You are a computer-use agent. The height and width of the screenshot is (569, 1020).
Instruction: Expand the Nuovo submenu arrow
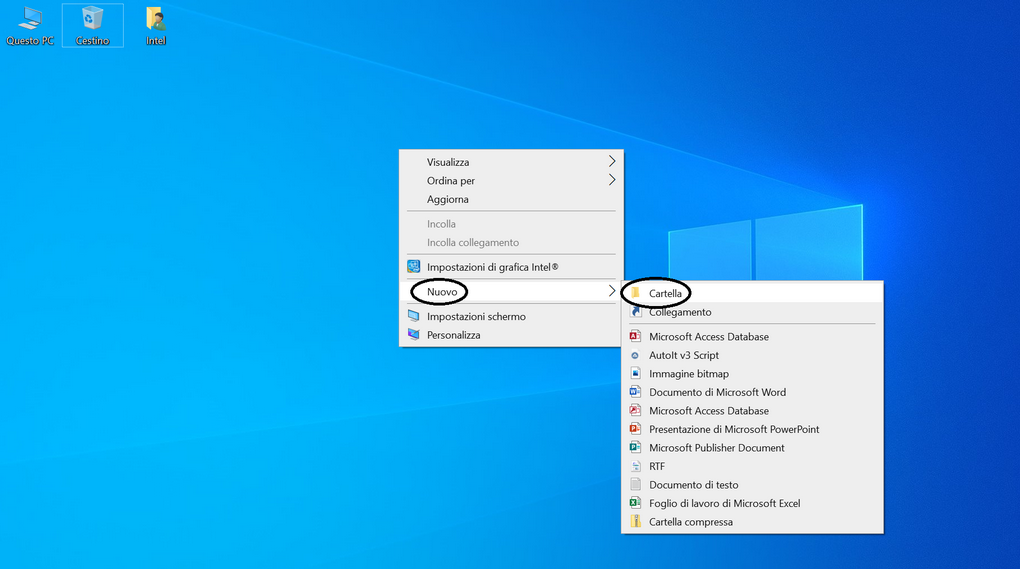click(x=611, y=291)
